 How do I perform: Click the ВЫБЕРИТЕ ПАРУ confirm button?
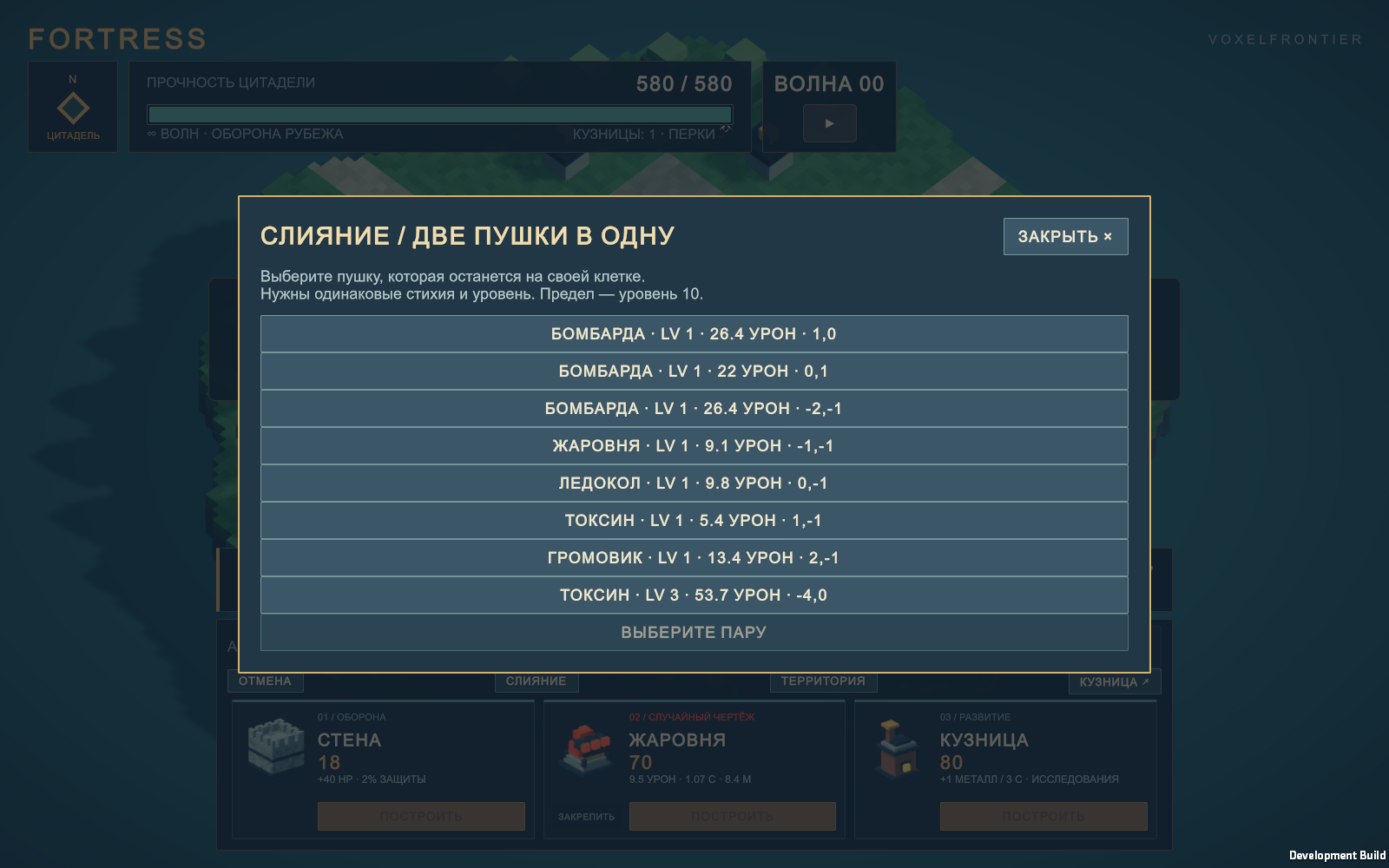694,633
